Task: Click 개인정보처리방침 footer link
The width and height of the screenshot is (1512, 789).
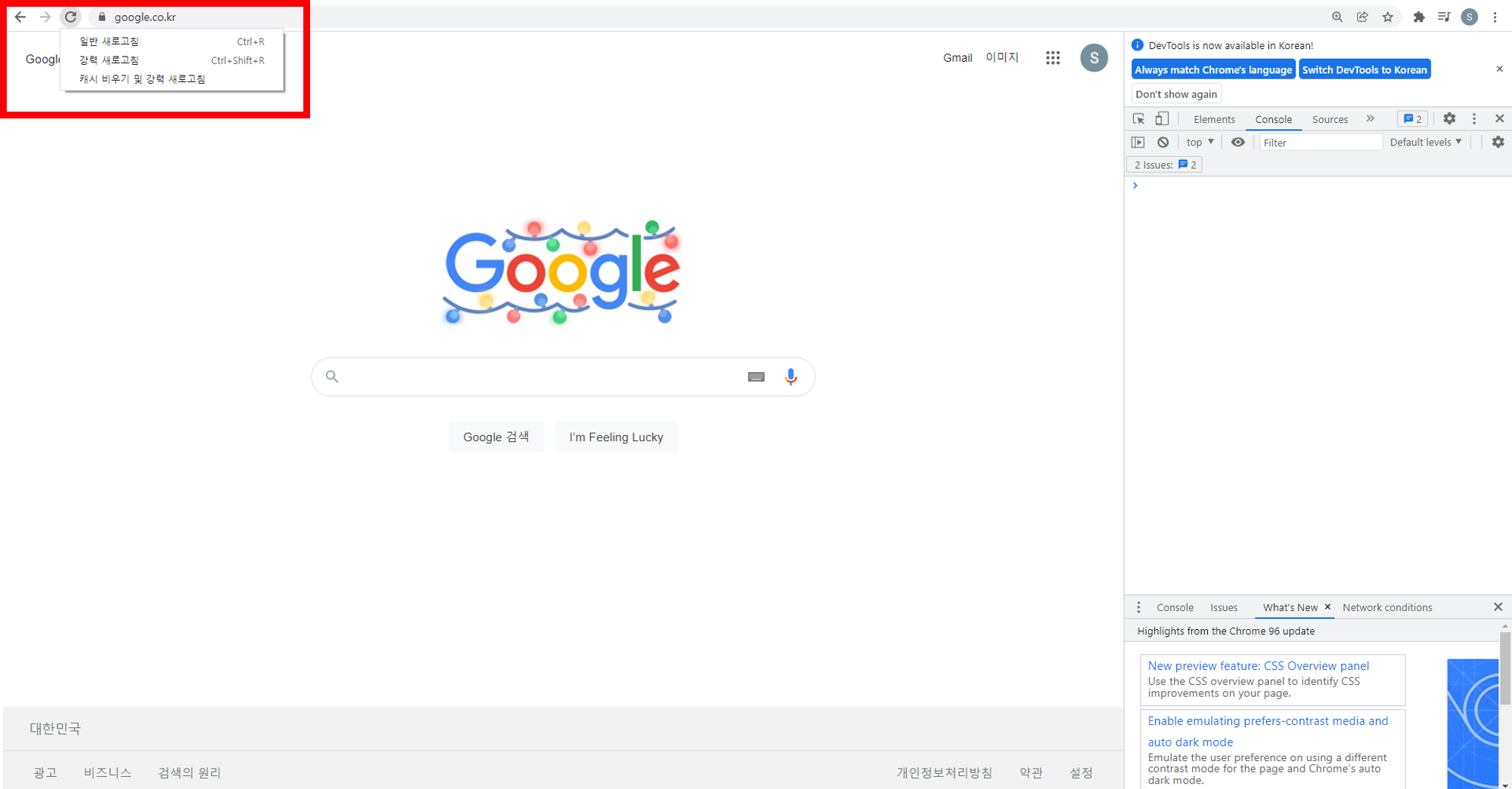Action: (944, 772)
